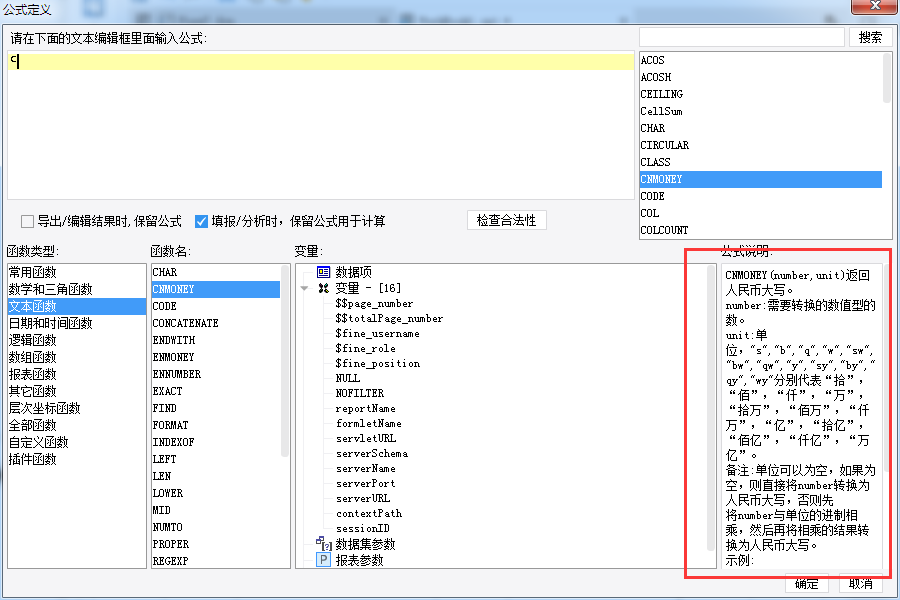Select ACOS in search results list
Screen dimensions: 900x600
[761, 60]
